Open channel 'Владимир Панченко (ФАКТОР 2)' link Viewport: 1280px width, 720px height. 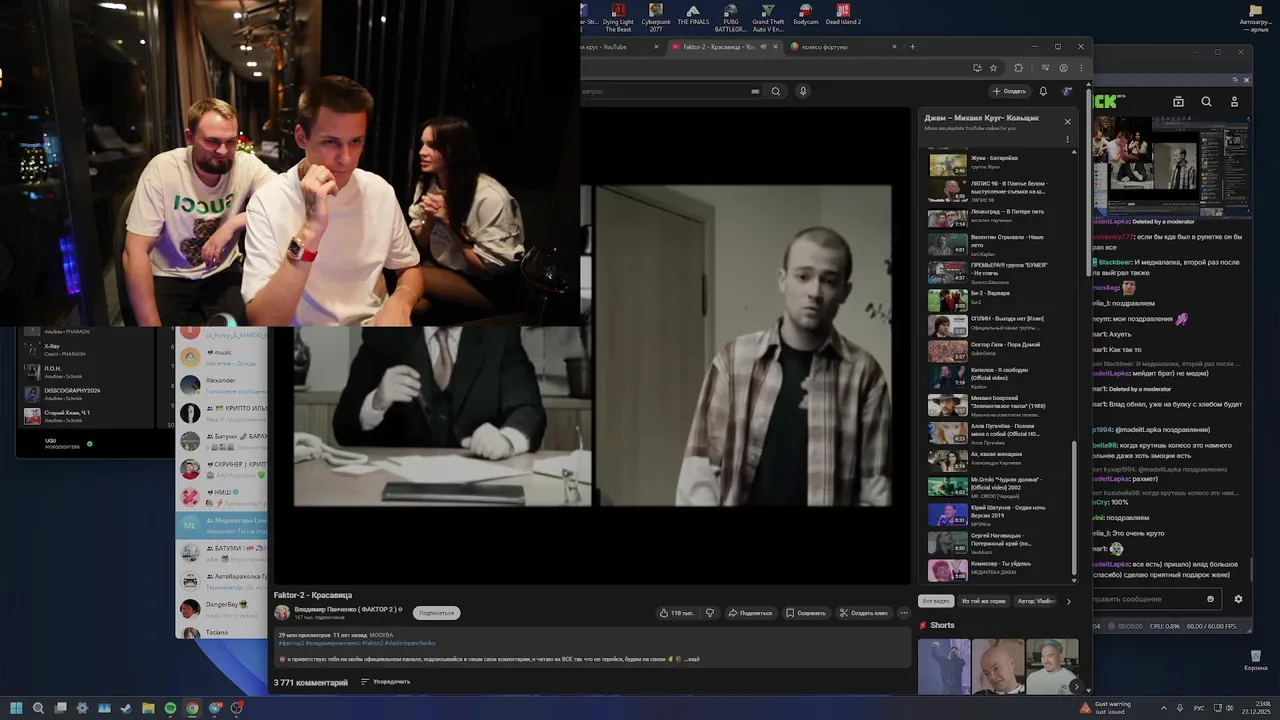click(x=346, y=609)
